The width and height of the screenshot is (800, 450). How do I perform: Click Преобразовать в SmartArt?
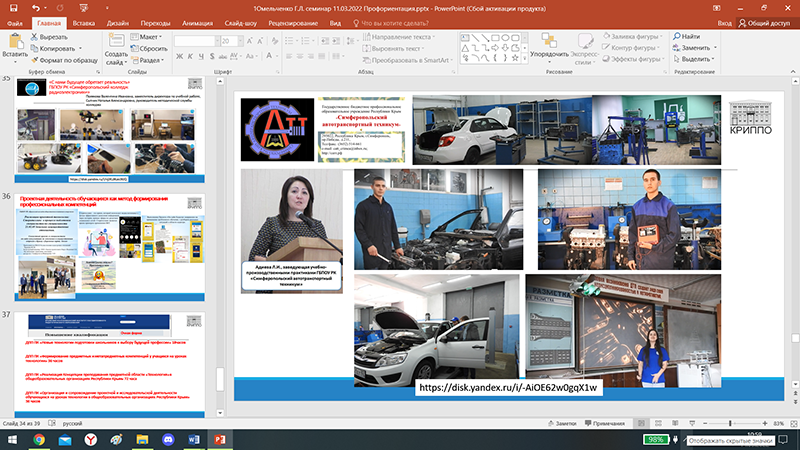[x=408, y=60]
